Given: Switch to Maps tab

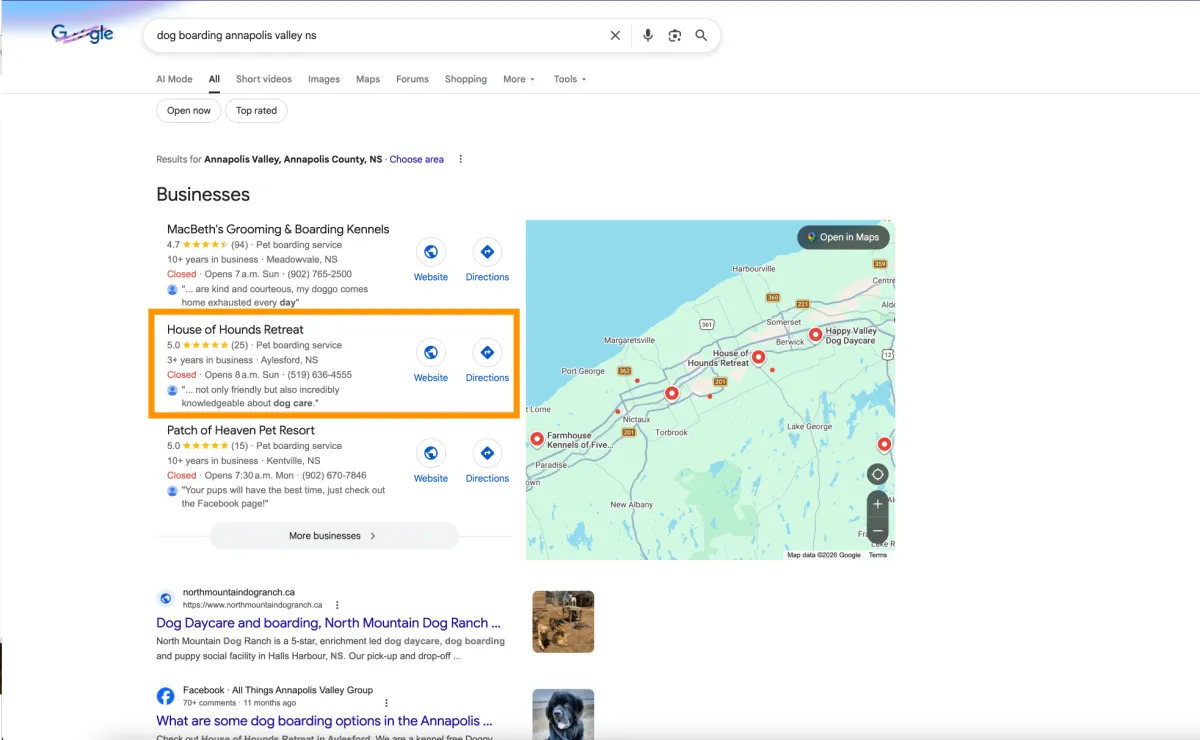Looking at the screenshot, I should pos(368,79).
